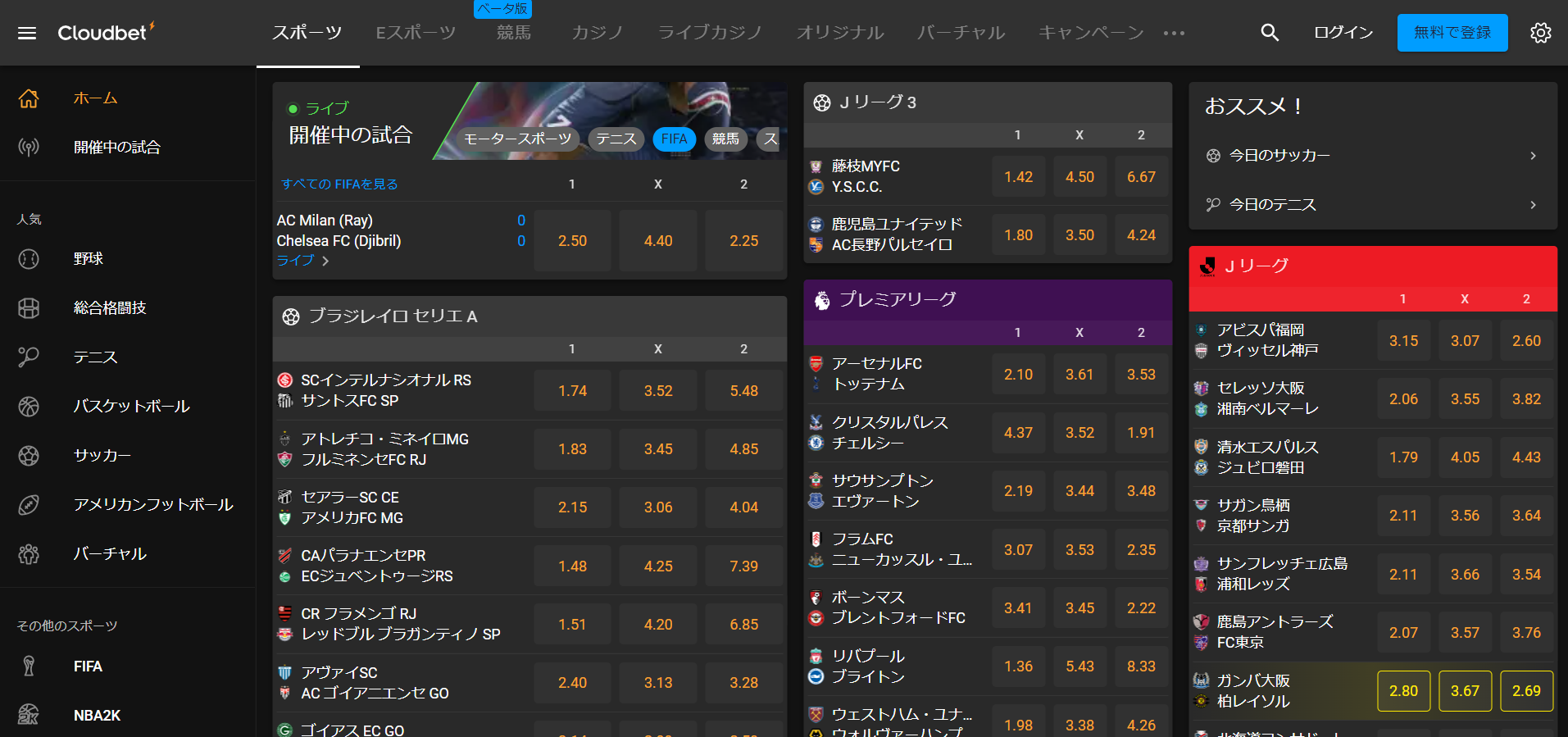The width and height of the screenshot is (1568, 737).
Task: Select highlighted 2.69 odds for 柏レイソル
Action: click(x=1526, y=691)
